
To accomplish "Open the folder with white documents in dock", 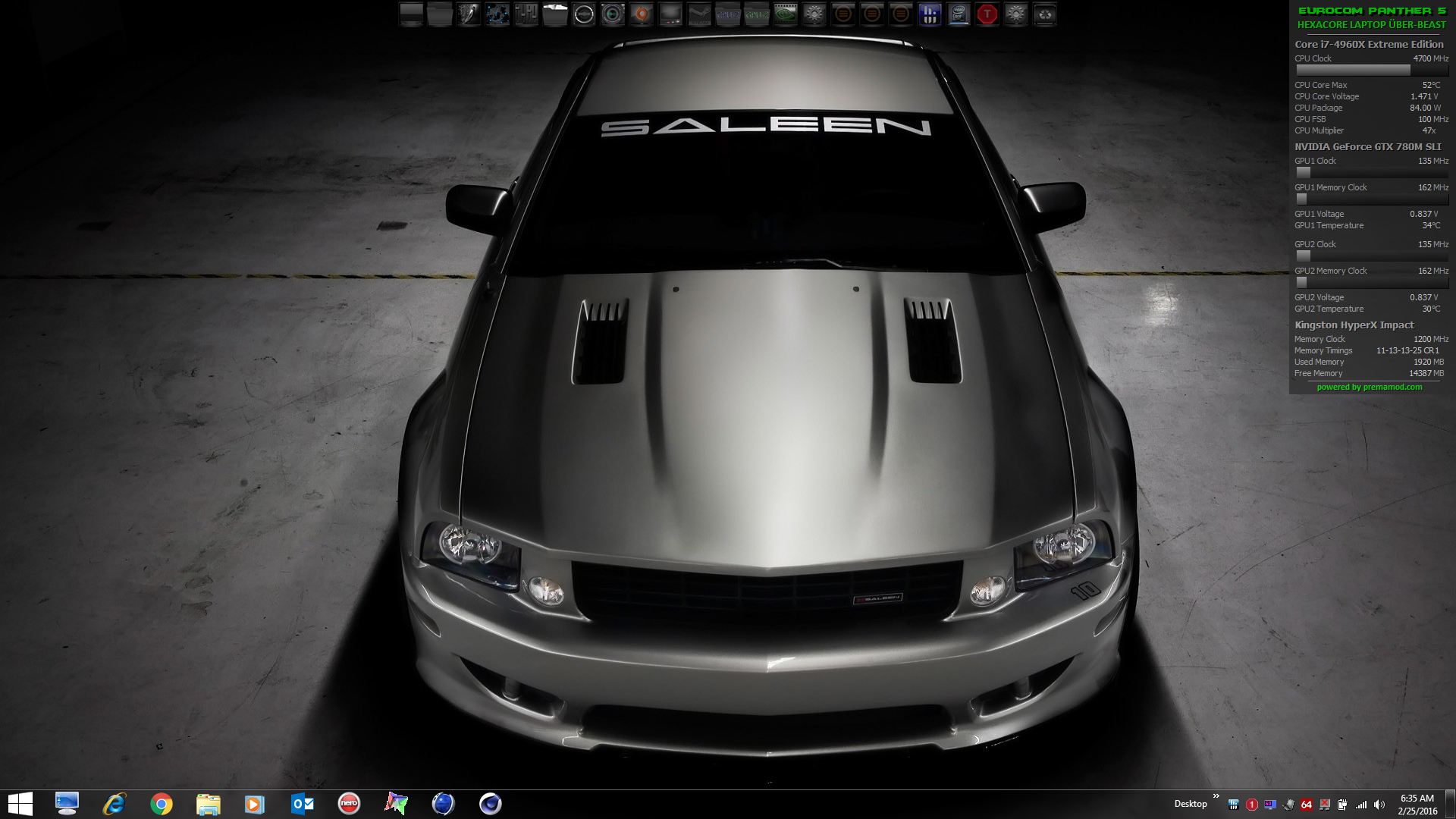I will tap(555, 14).
